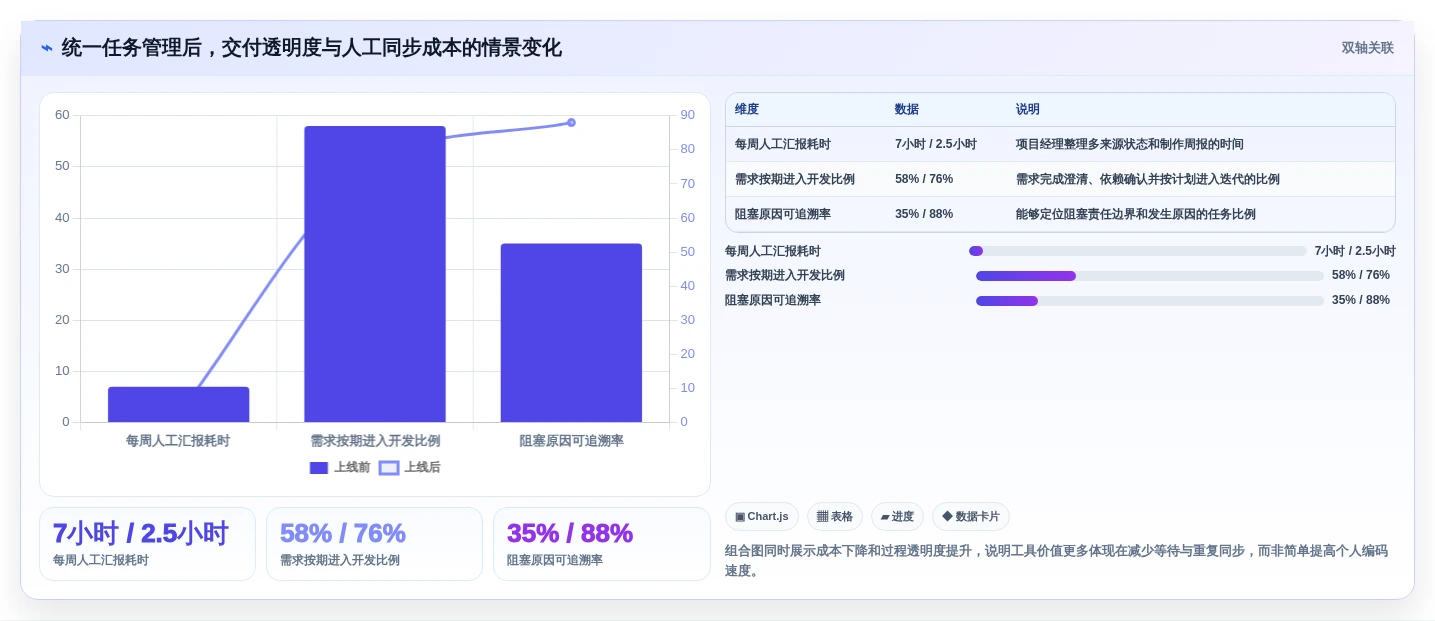Click the 双轴关联 label in the header
1435x621 pixels.
[1367, 48]
